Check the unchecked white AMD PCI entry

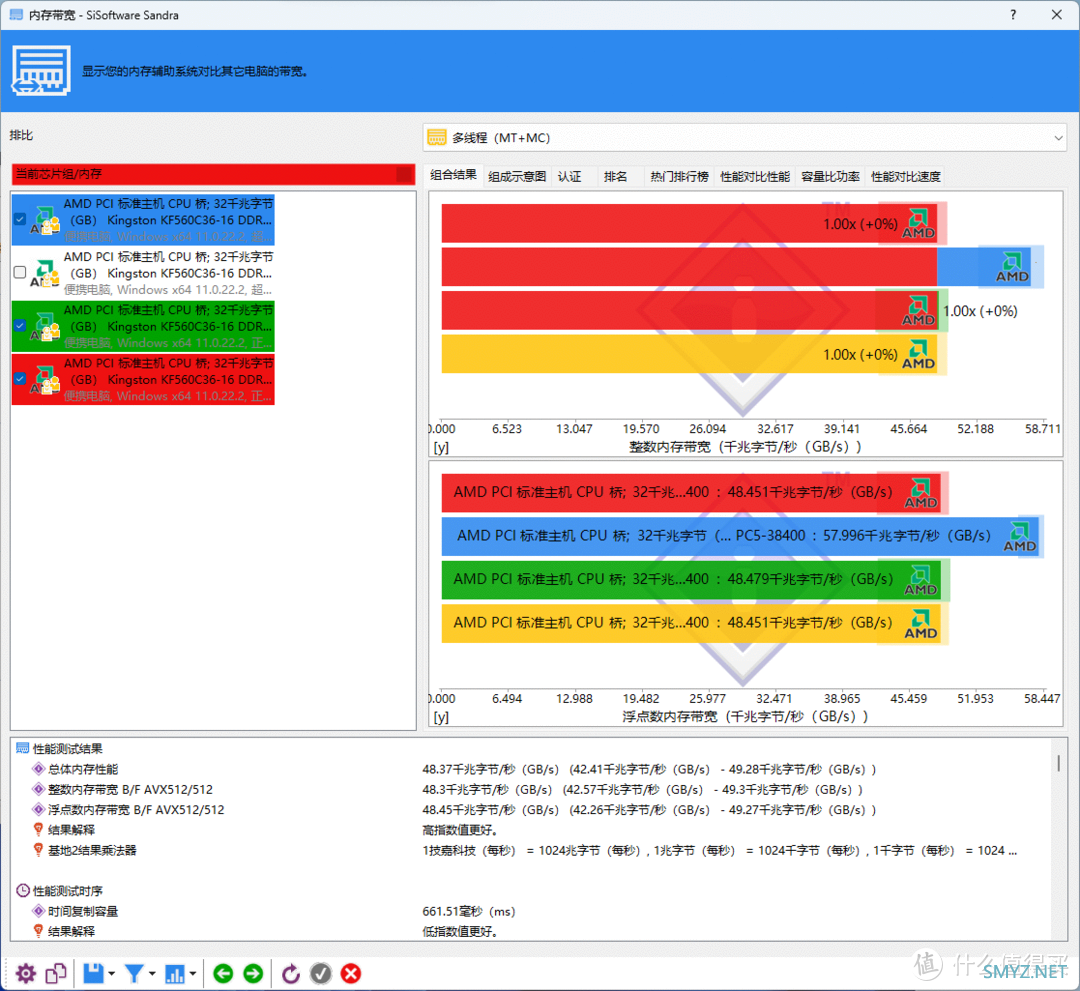pos(20,272)
